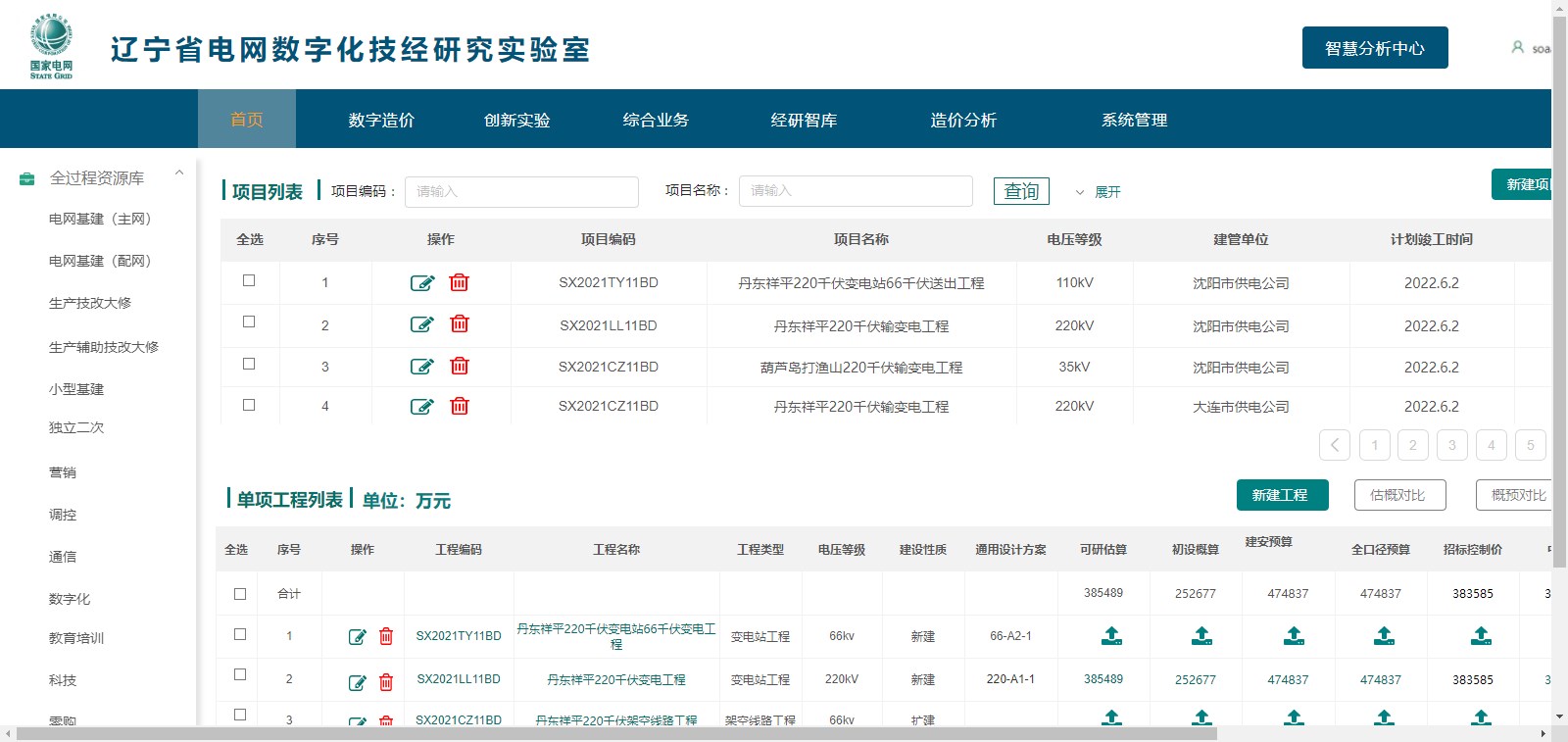Click the 新建工程 button
The image size is (1568, 742).
(1283, 495)
